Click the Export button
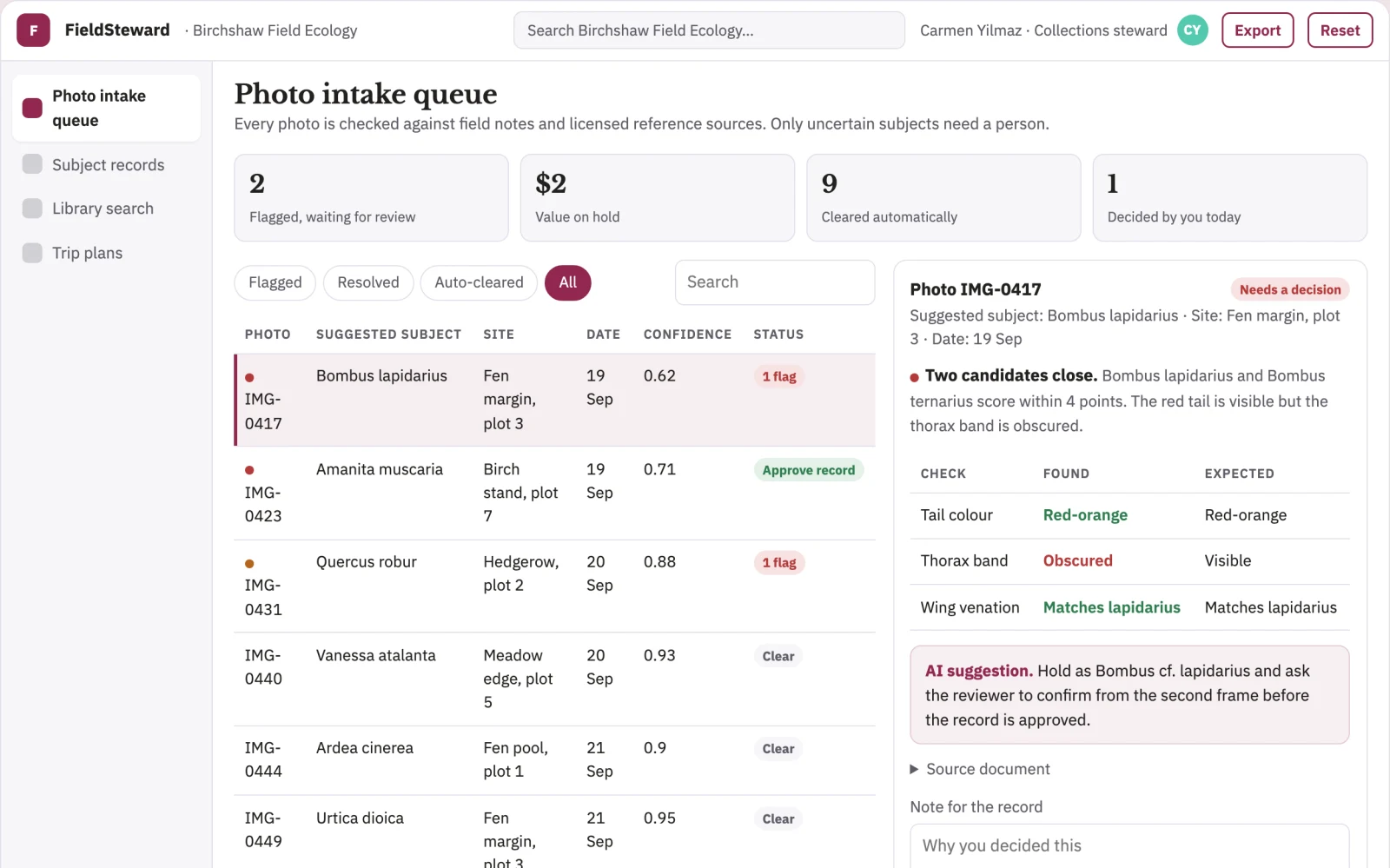This screenshot has width=1390, height=868. [1257, 30]
